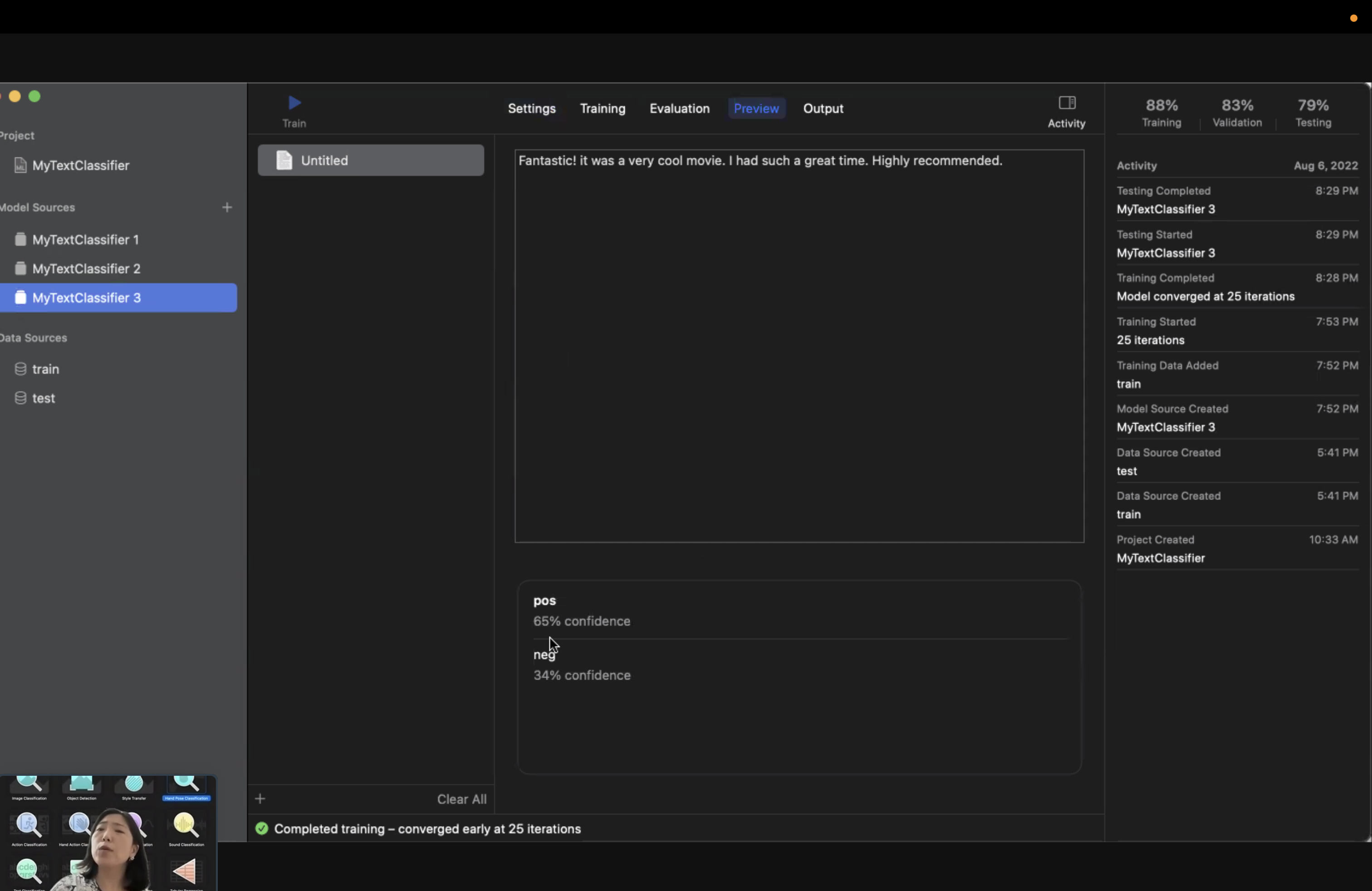The width and height of the screenshot is (1372, 891).
Task: Add a new model source with plus icon
Action: coord(227,207)
